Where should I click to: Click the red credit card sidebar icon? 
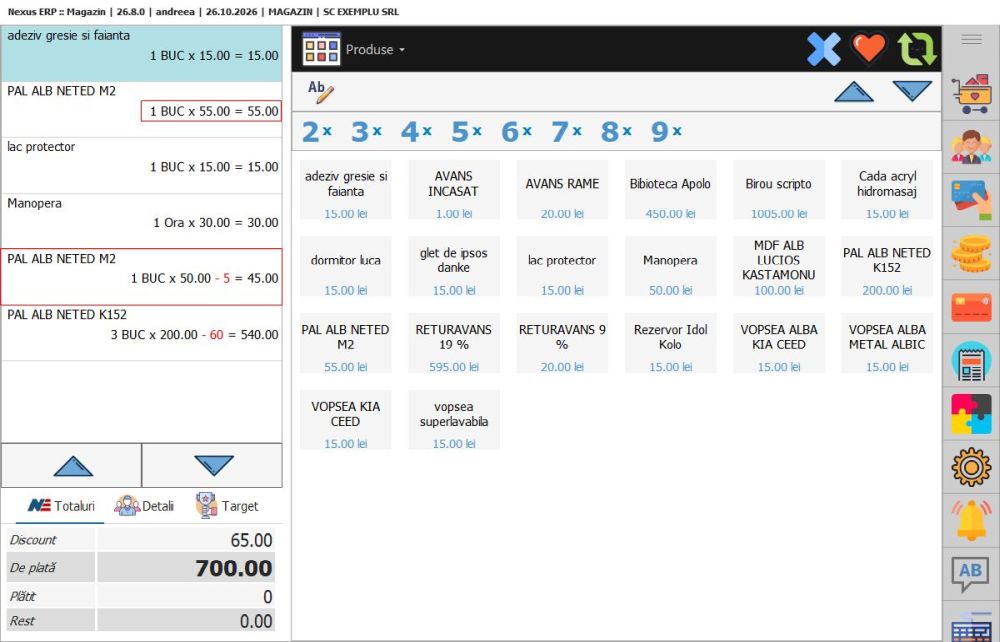pos(971,307)
